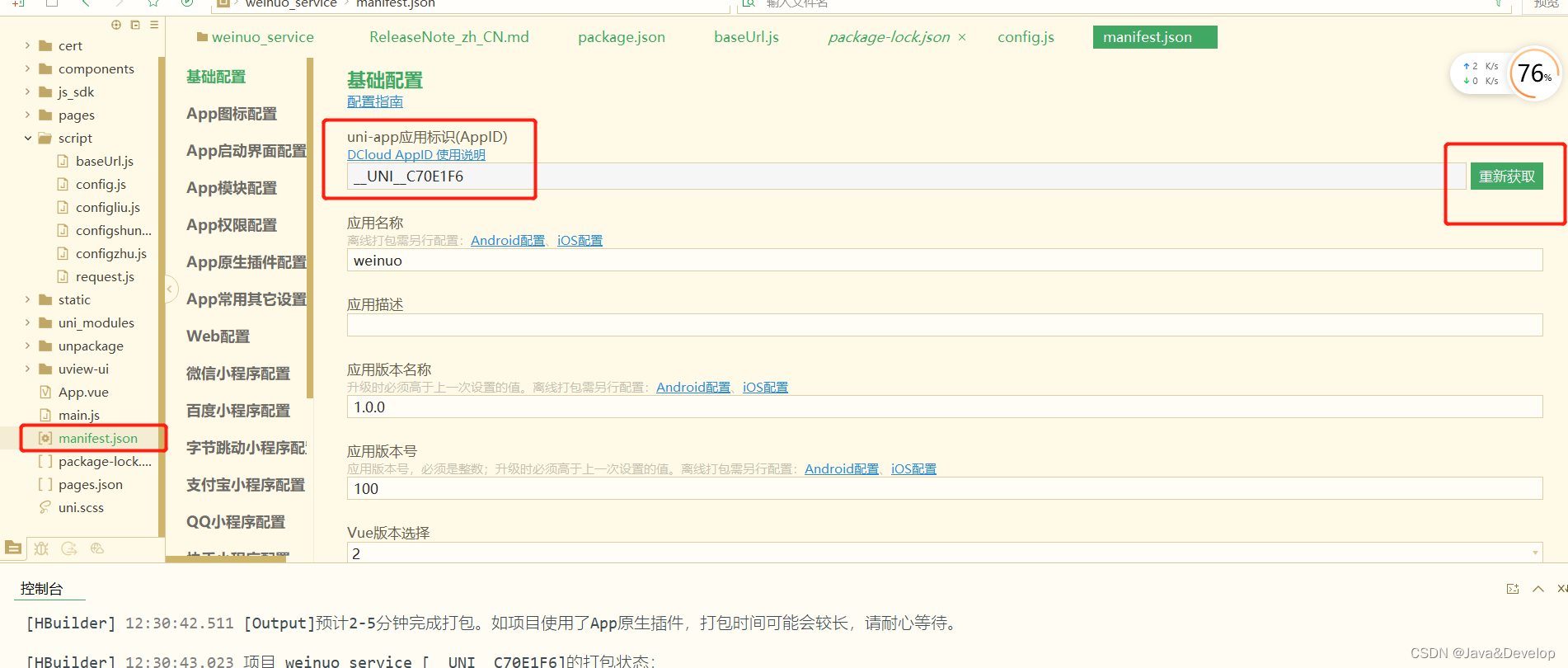Select 微信小程序配置 section
Screen dimensions: 1568x668
[x=237, y=374]
